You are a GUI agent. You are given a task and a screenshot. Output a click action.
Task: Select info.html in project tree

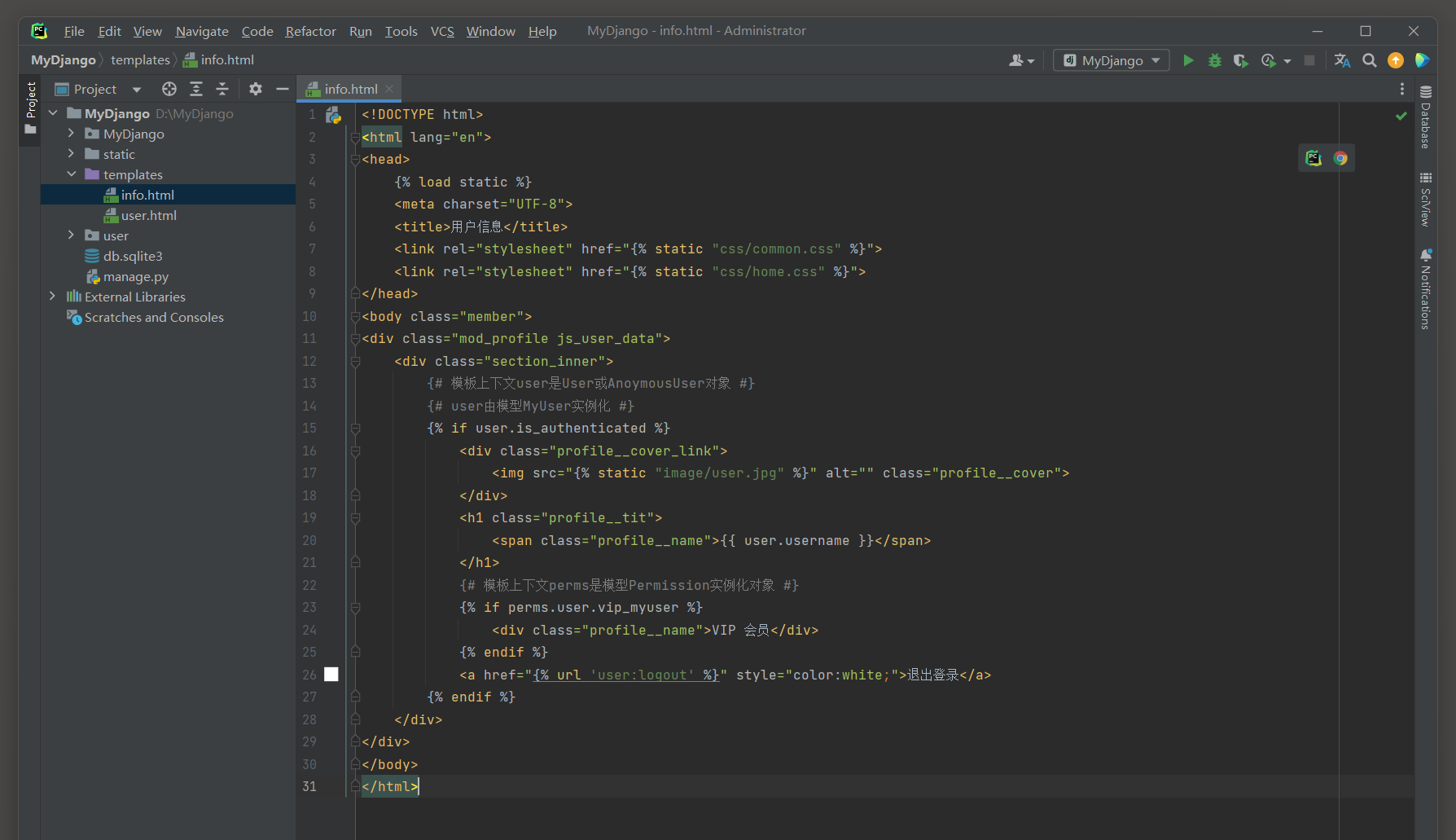tap(147, 195)
